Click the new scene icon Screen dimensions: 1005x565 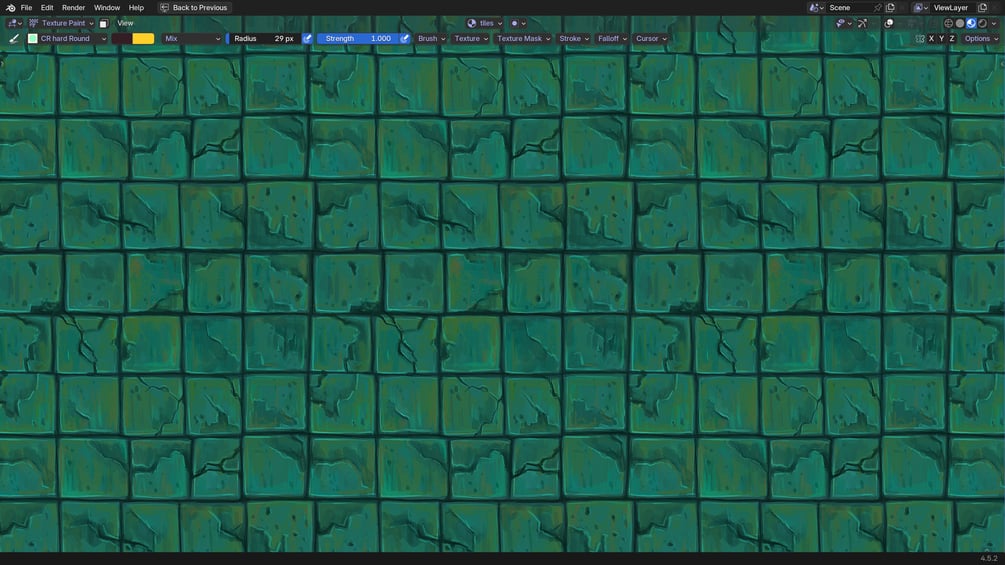[x=890, y=8]
